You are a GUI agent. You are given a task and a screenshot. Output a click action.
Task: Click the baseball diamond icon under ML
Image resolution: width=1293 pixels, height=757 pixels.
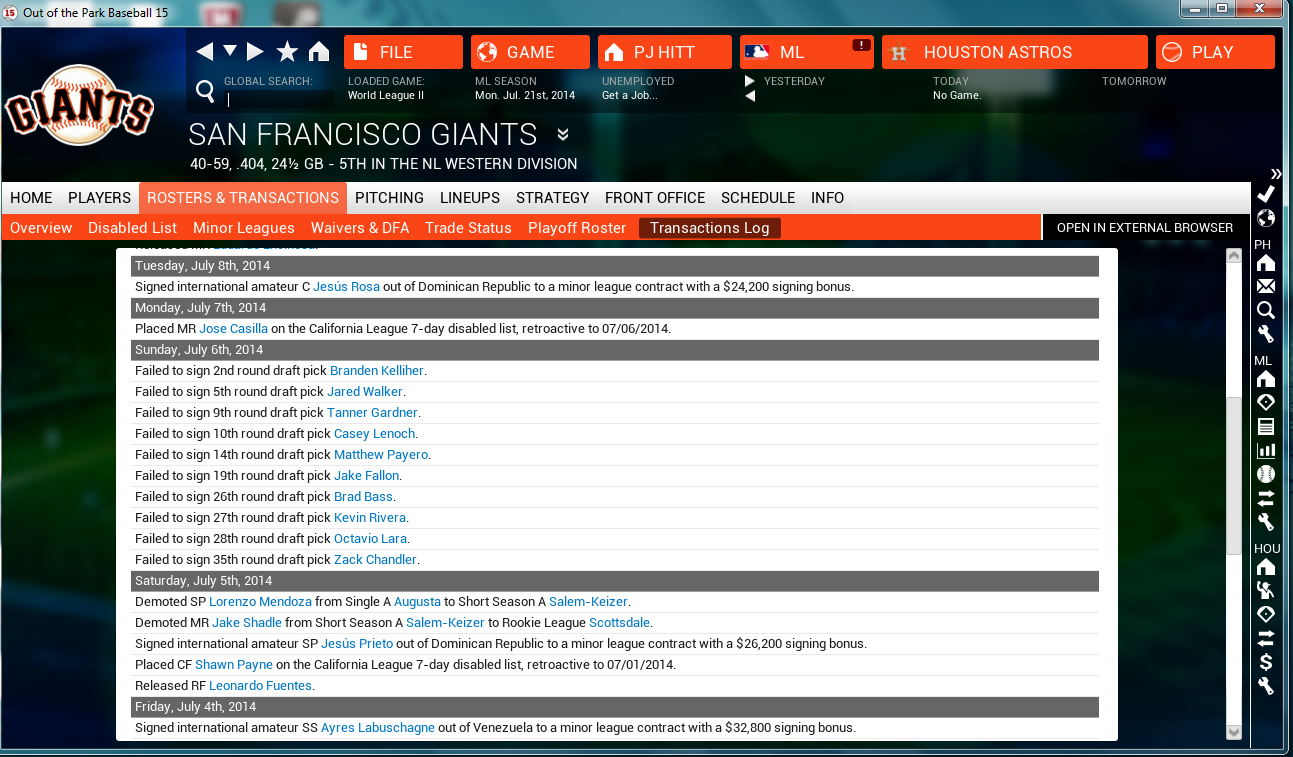coord(1265,403)
